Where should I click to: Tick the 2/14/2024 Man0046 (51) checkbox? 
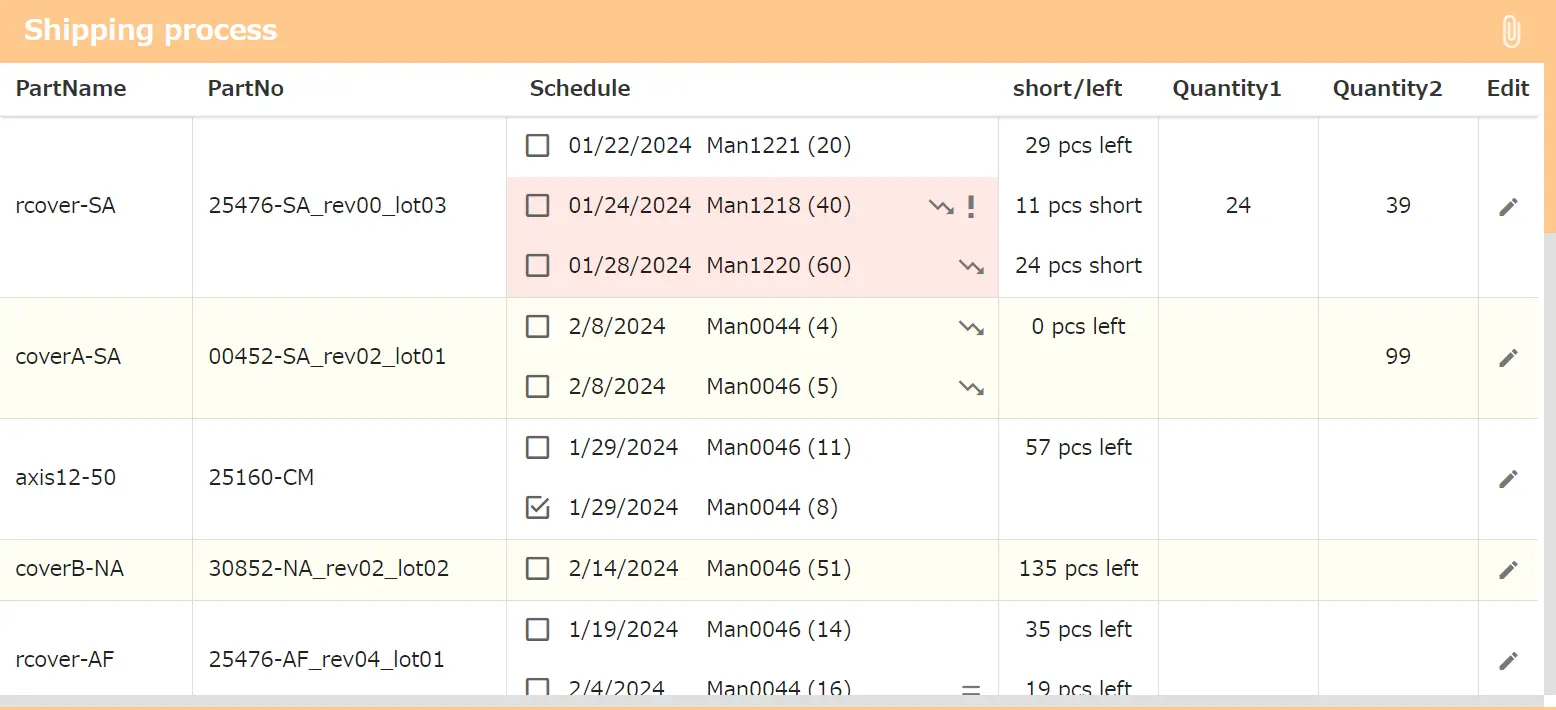pyautogui.click(x=538, y=569)
